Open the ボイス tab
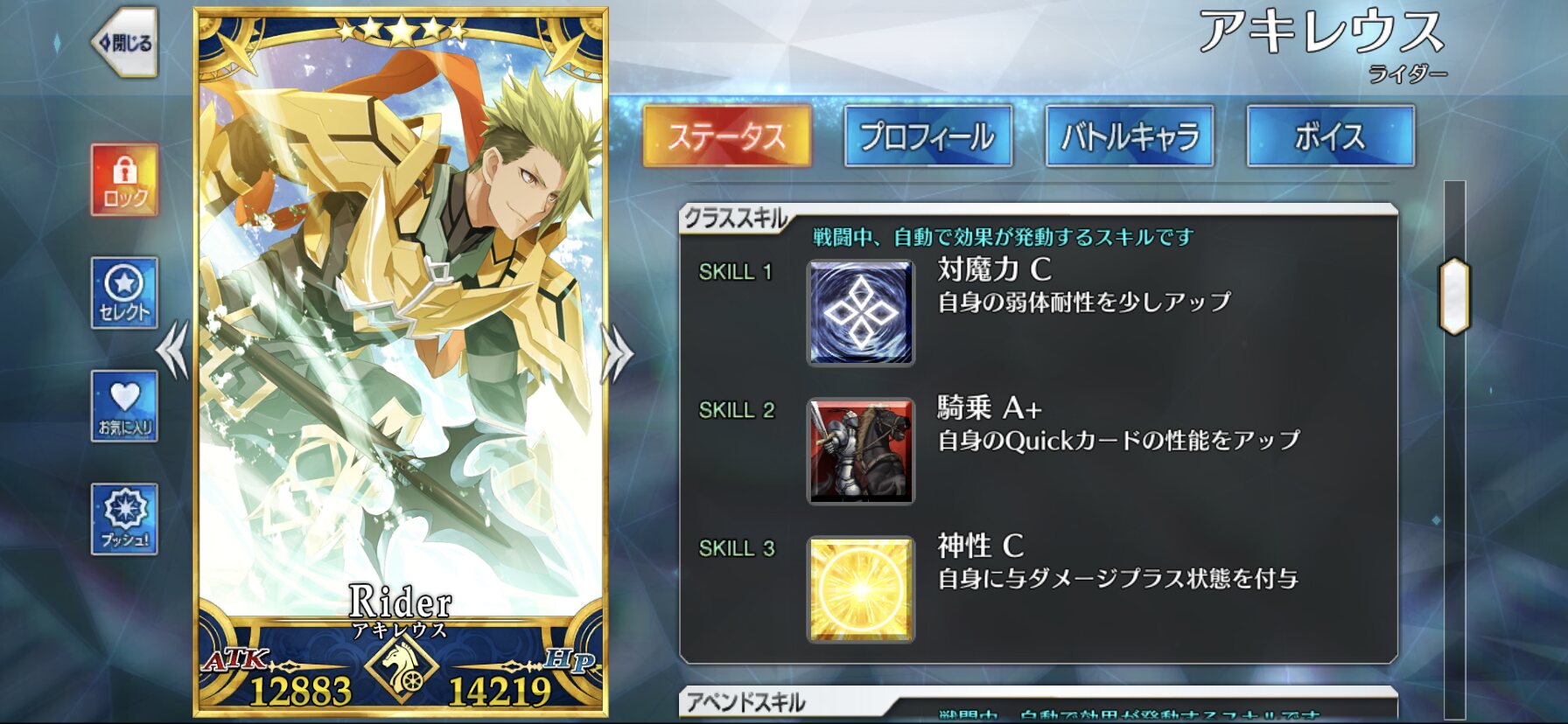The width and height of the screenshot is (1568, 724). click(1330, 136)
